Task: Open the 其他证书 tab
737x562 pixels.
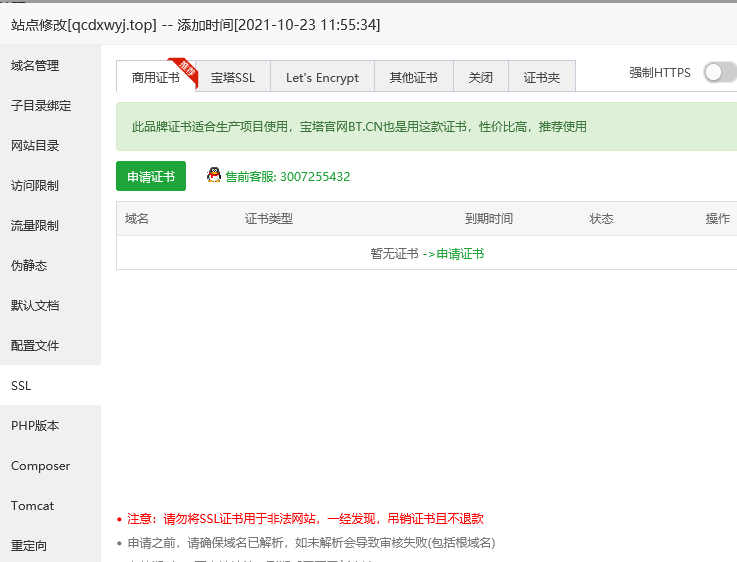Action: pos(414,77)
